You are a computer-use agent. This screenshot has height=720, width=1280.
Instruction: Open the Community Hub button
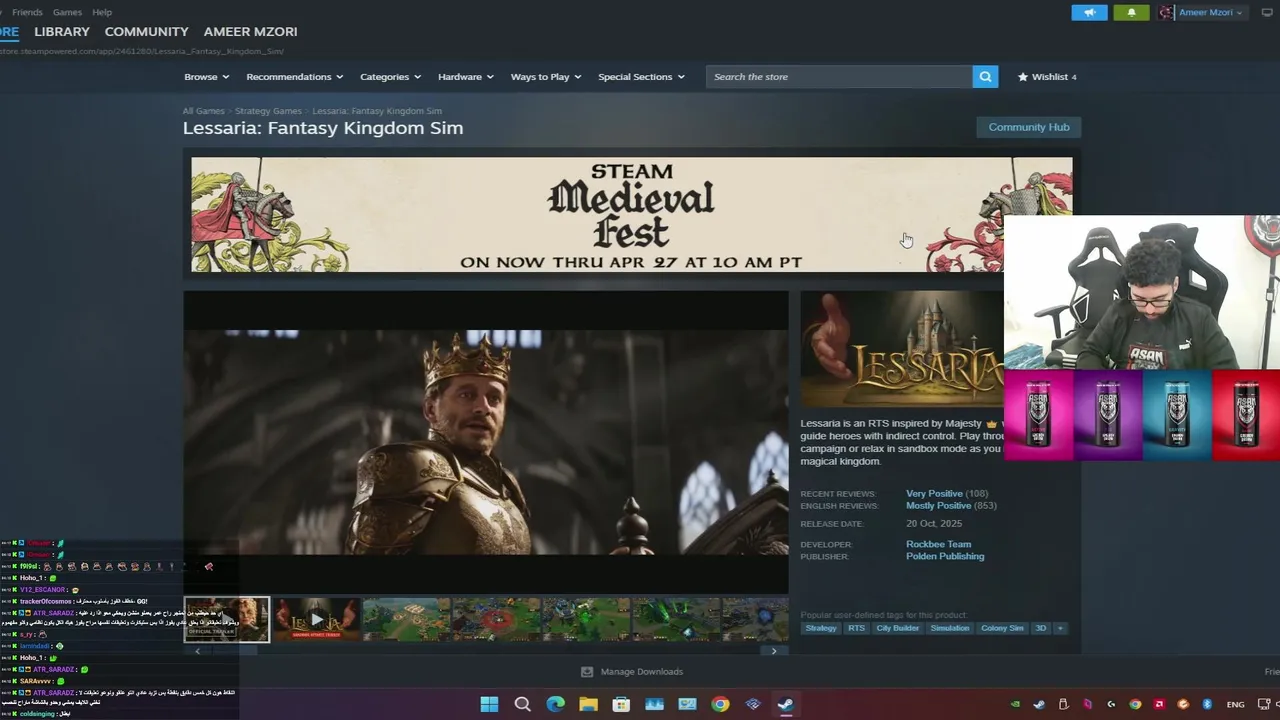[x=1029, y=127]
